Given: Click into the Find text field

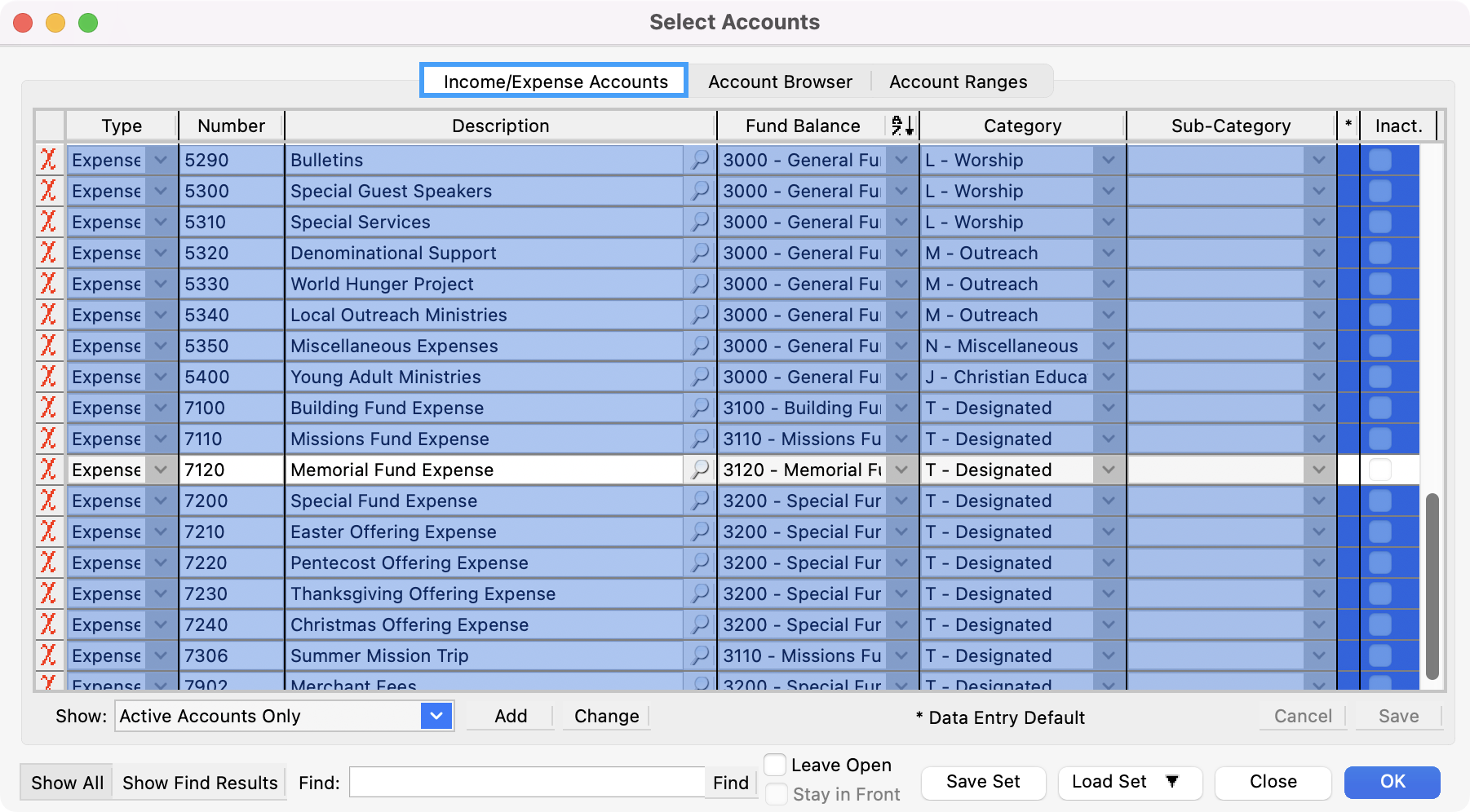Looking at the screenshot, I should (526, 783).
